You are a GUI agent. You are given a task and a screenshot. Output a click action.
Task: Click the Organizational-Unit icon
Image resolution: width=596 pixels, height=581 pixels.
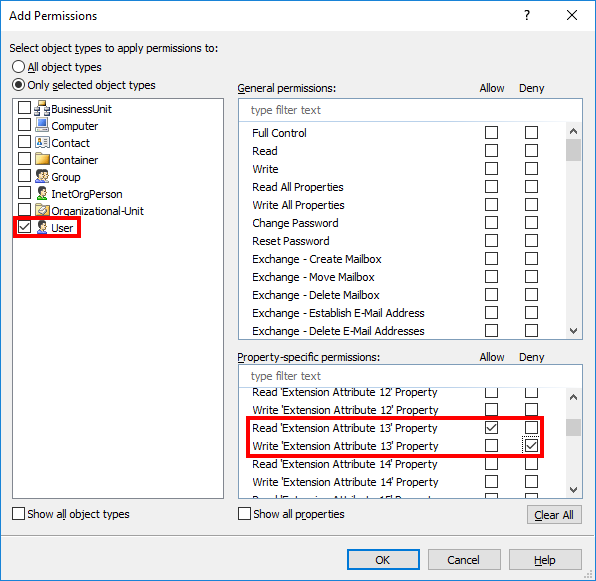42,210
